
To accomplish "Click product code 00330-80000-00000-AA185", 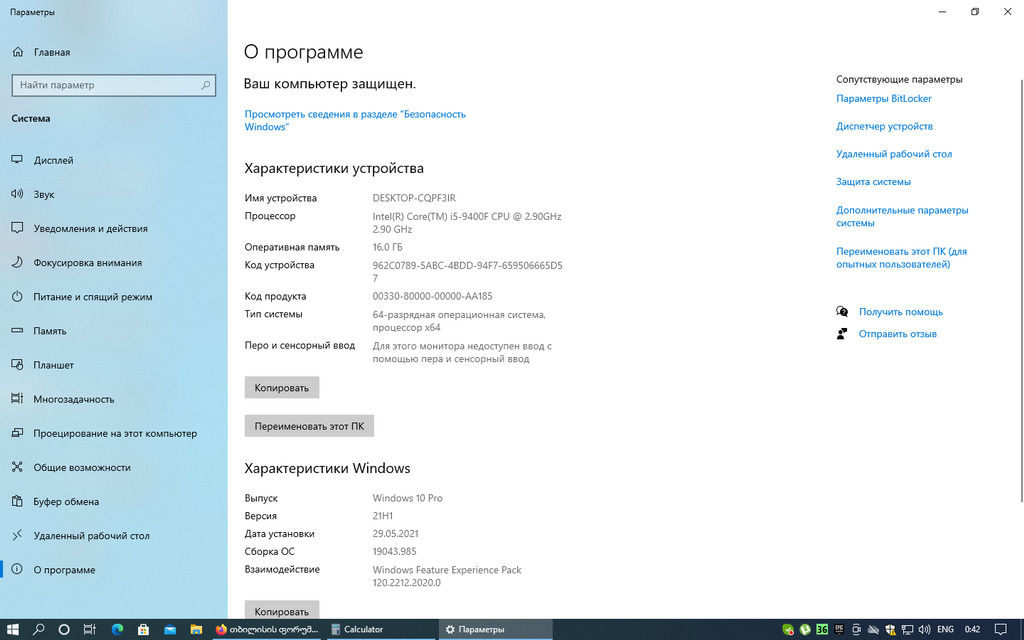I will tap(432, 296).
